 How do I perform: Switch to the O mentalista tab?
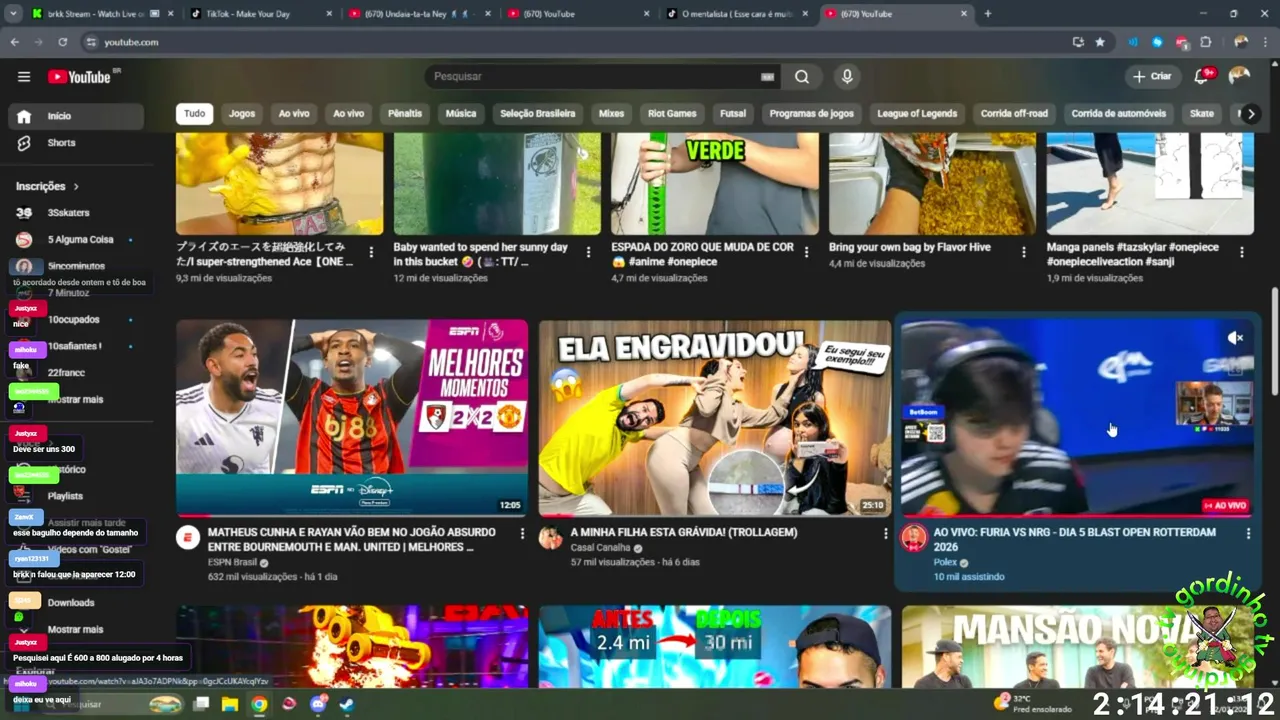click(738, 14)
